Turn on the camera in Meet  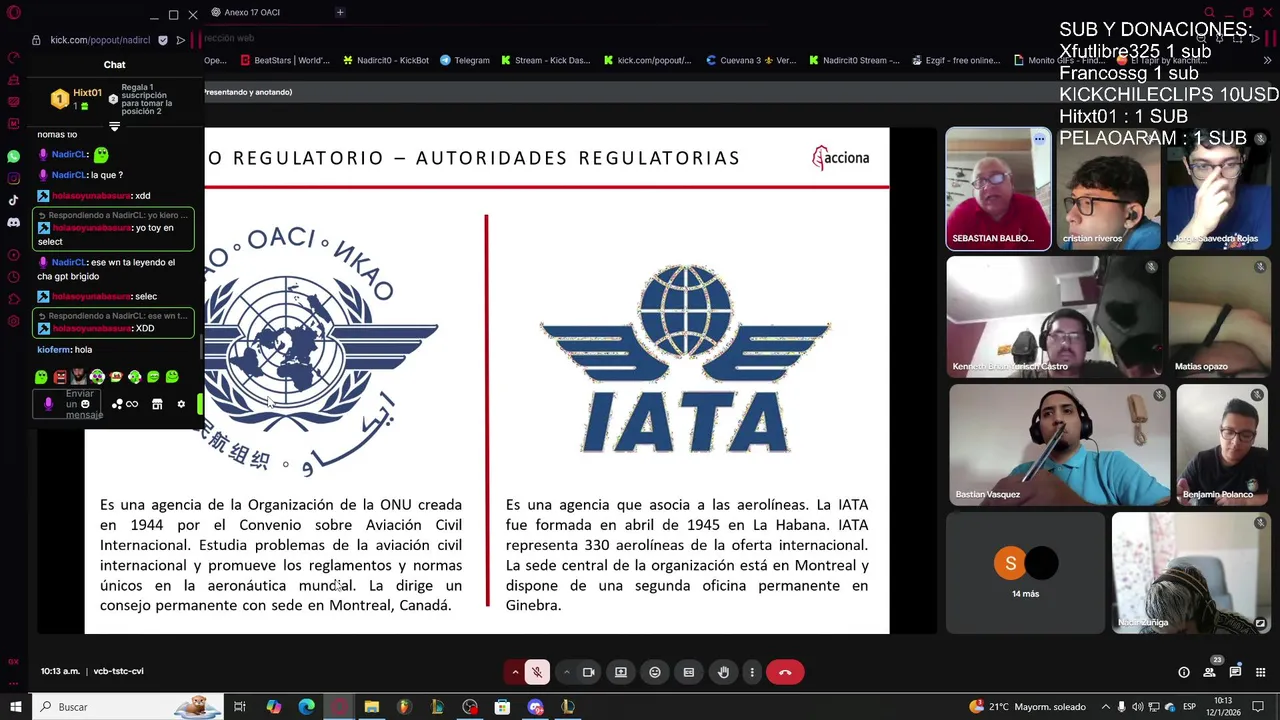pos(589,672)
